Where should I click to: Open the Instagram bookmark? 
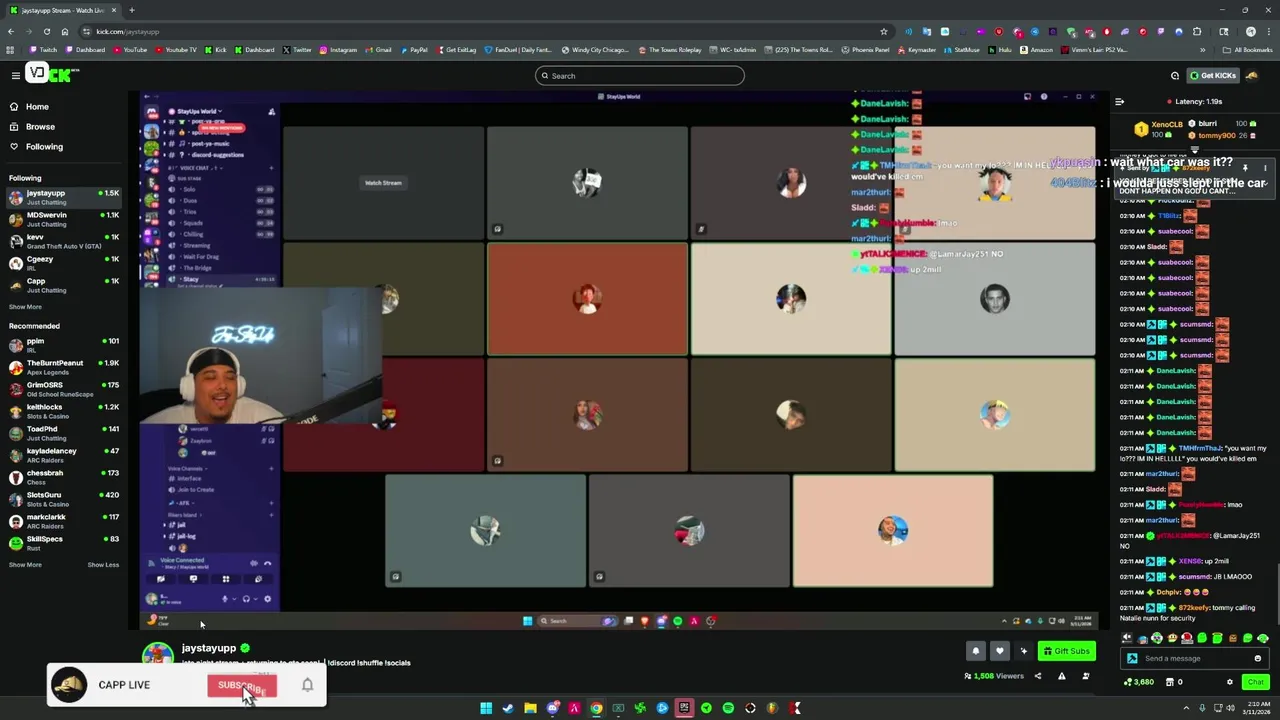[x=338, y=49]
